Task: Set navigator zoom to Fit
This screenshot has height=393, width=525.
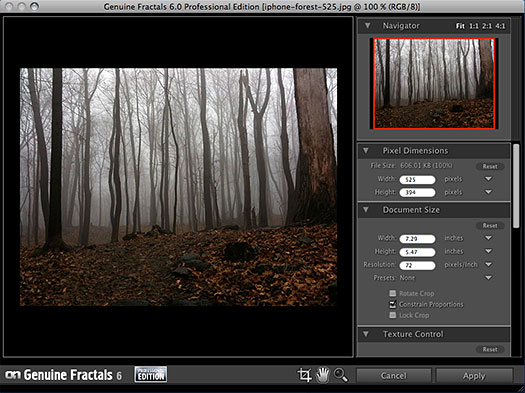Action: pyautogui.click(x=460, y=26)
